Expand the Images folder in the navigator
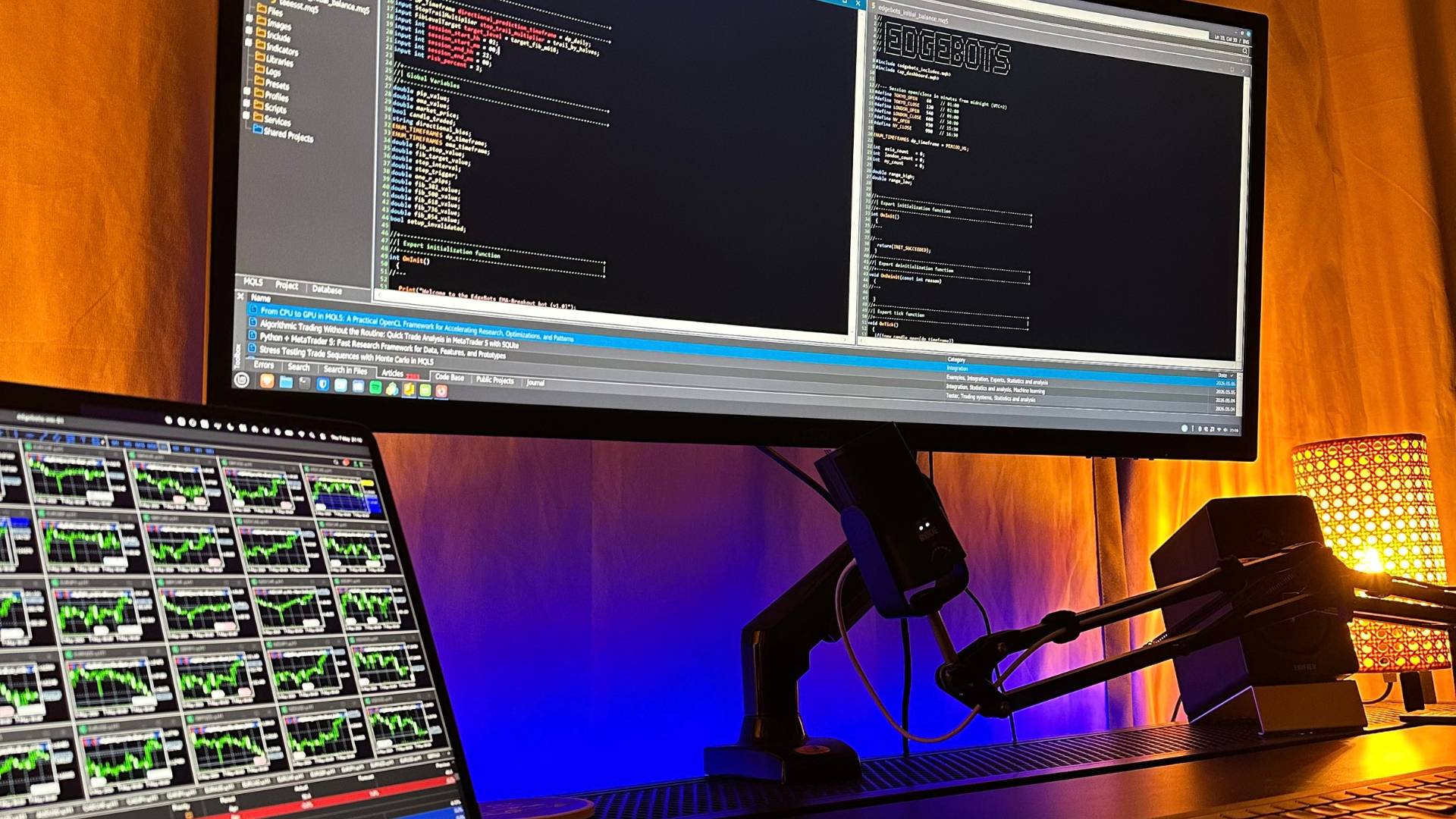 [x=249, y=17]
